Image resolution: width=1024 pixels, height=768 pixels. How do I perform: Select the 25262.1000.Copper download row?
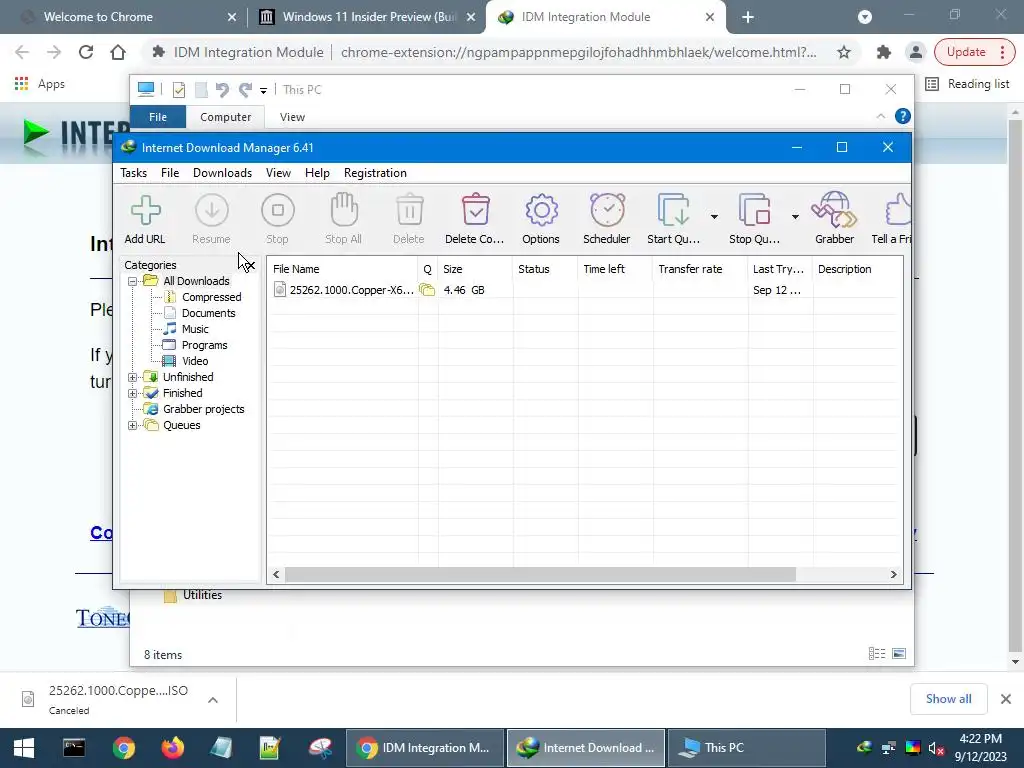[586, 290]
